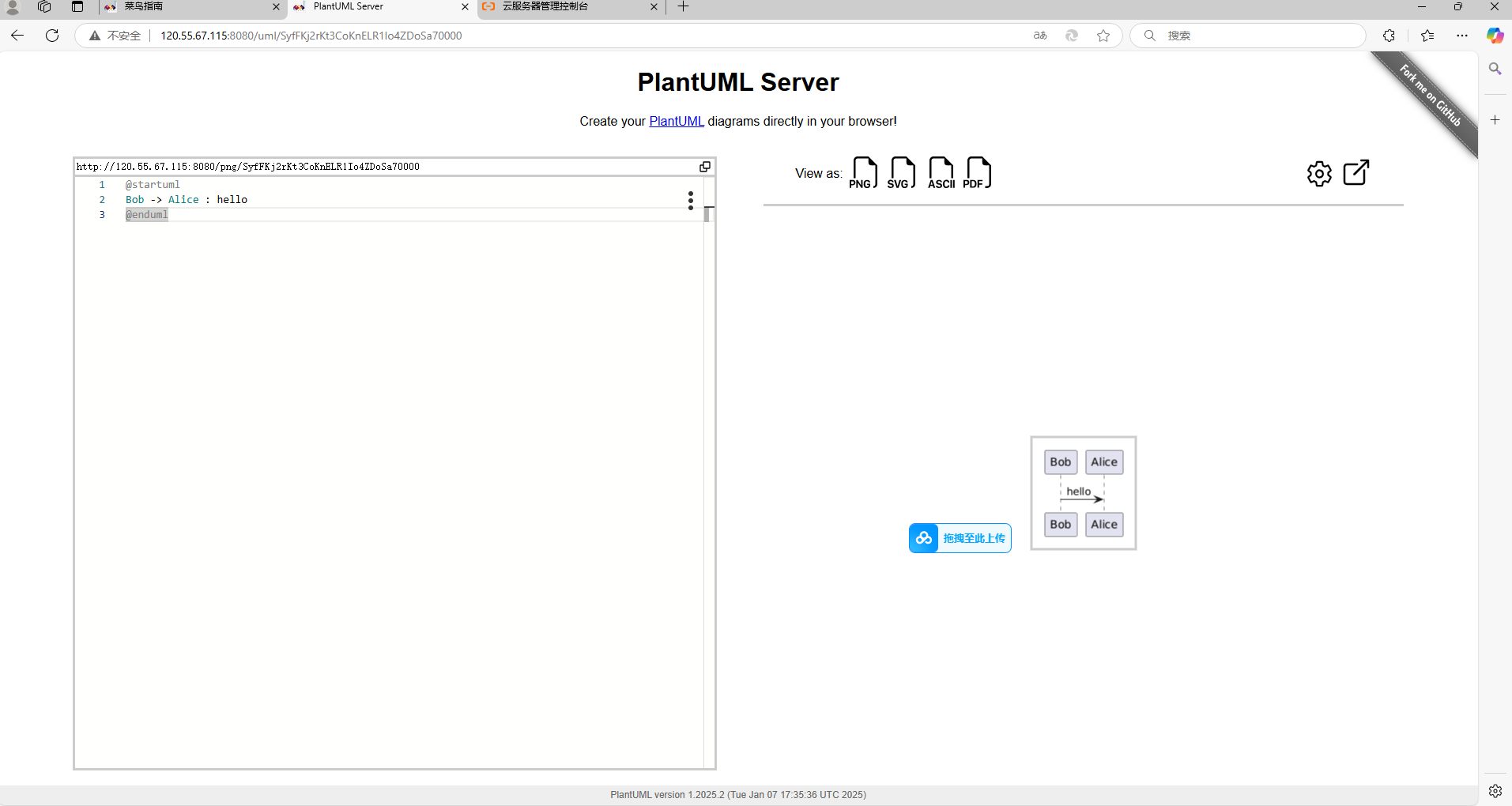1512x806 pixels.
Task: Bookmark this page with the star
Action: (1103, 36)
